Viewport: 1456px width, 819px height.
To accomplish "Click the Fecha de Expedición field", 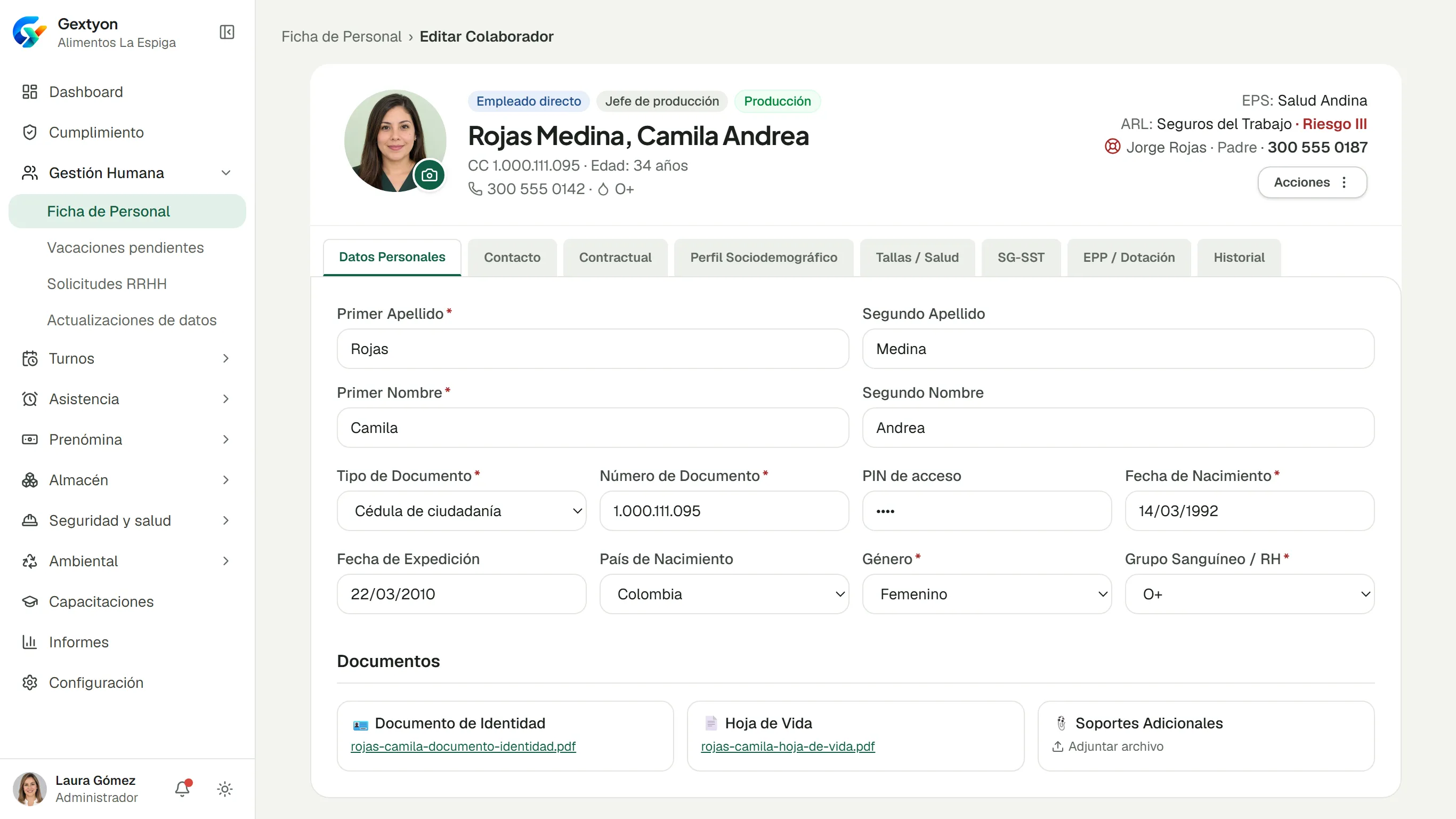I will coord(461,594).
